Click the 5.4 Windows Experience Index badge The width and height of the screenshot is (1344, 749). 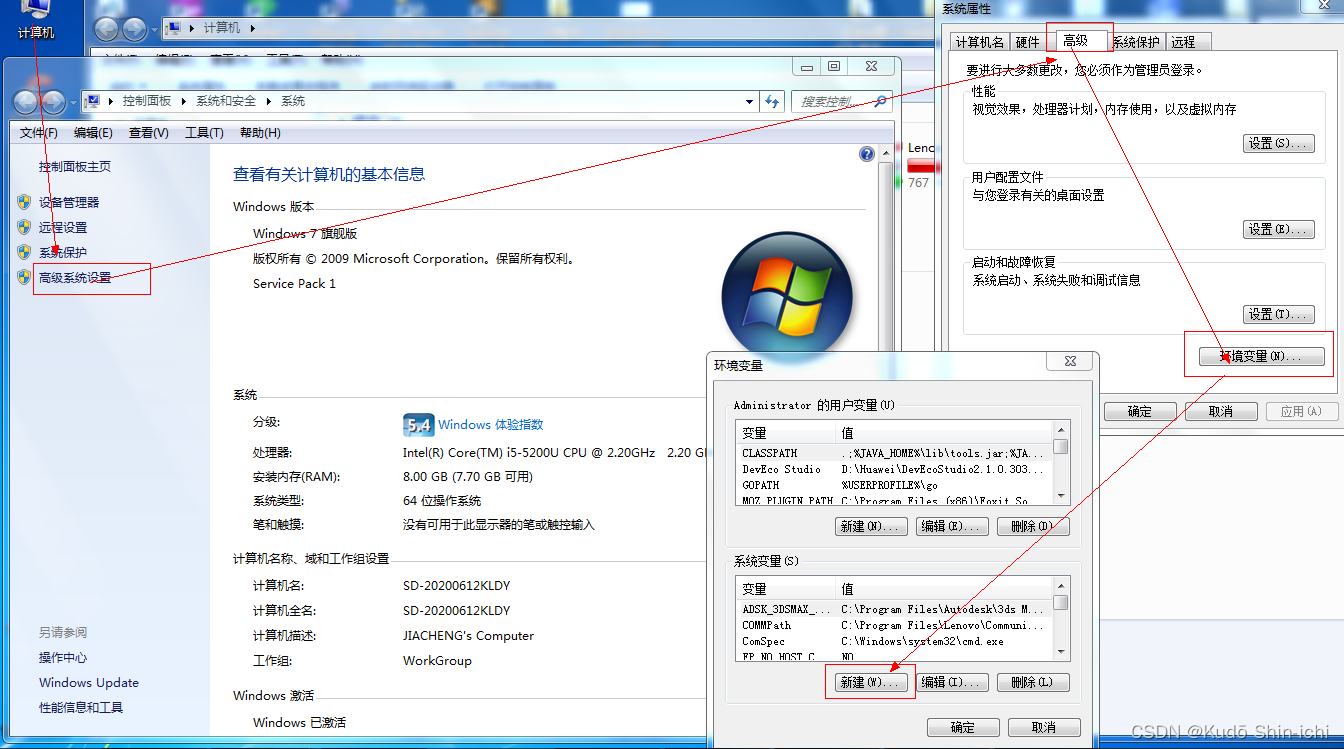click(x=417, y=425)
